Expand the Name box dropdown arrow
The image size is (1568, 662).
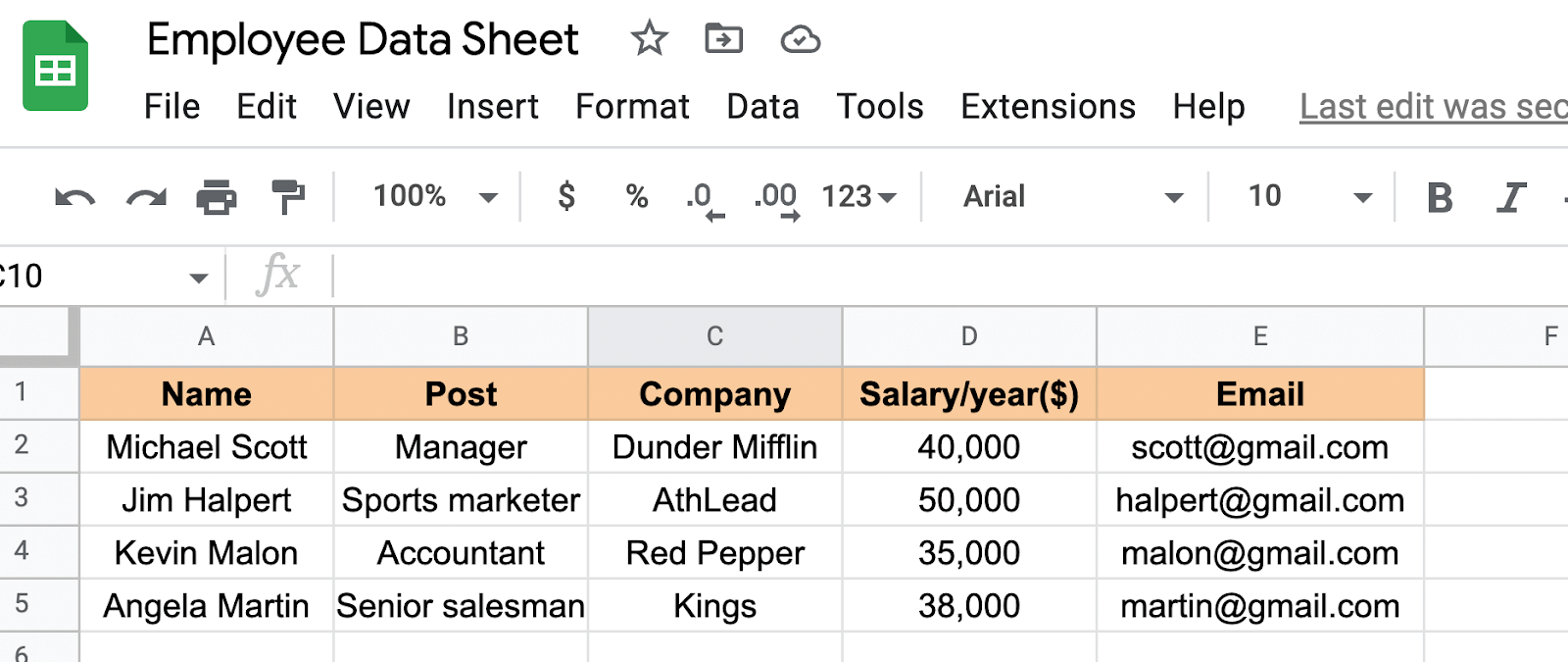199,278
